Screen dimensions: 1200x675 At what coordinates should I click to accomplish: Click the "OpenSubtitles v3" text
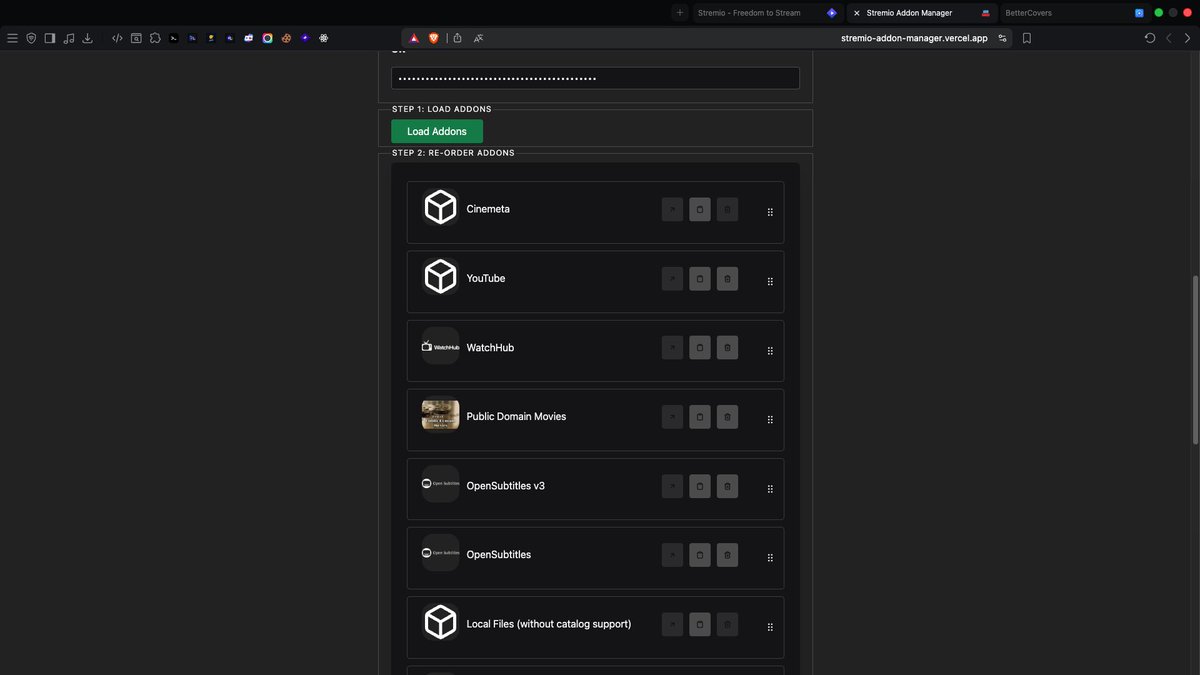tap(506, 486)
